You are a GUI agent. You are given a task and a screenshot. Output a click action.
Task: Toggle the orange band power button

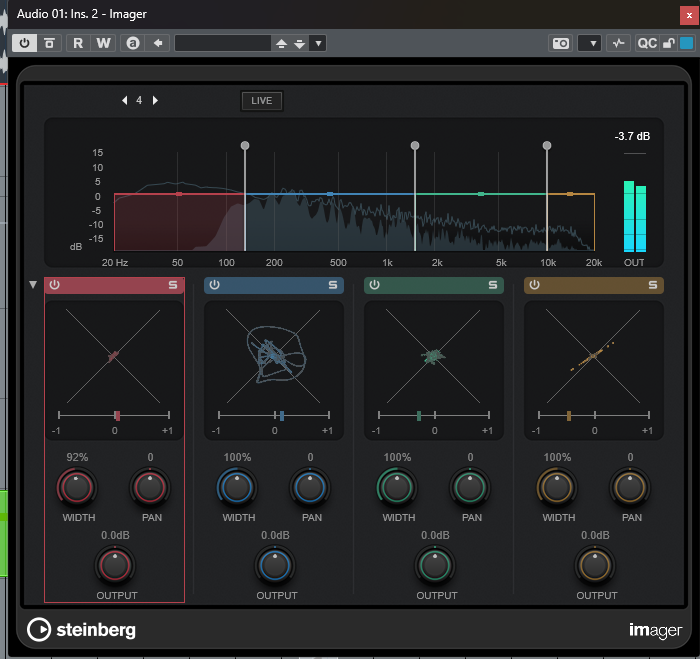(534, 285)
